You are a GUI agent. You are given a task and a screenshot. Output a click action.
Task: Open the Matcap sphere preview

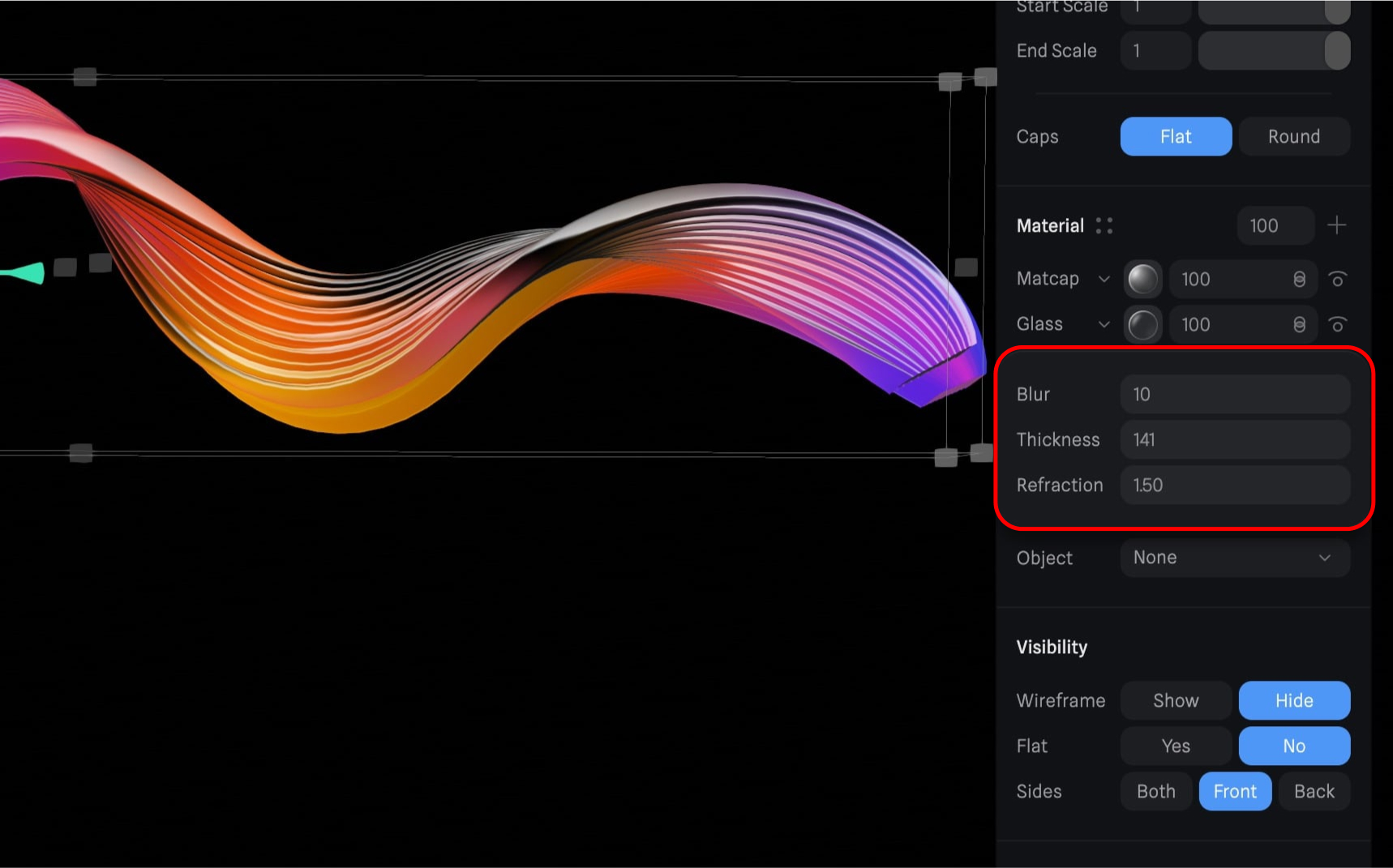1142,279
